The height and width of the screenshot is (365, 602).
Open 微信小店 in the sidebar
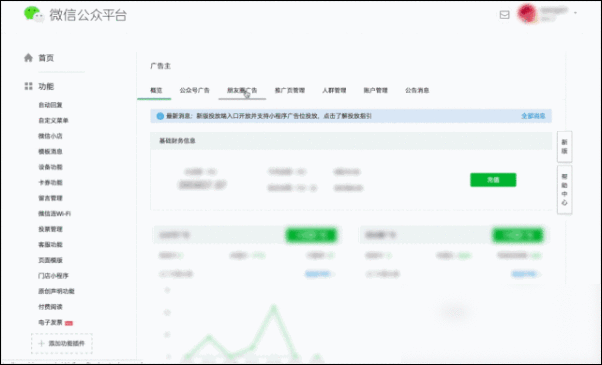[50, 136]
